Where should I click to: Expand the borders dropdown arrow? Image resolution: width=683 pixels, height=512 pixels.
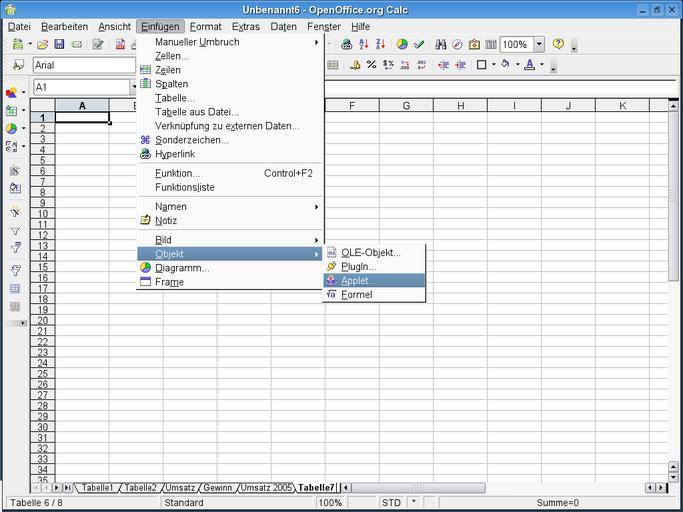[493, 65]
